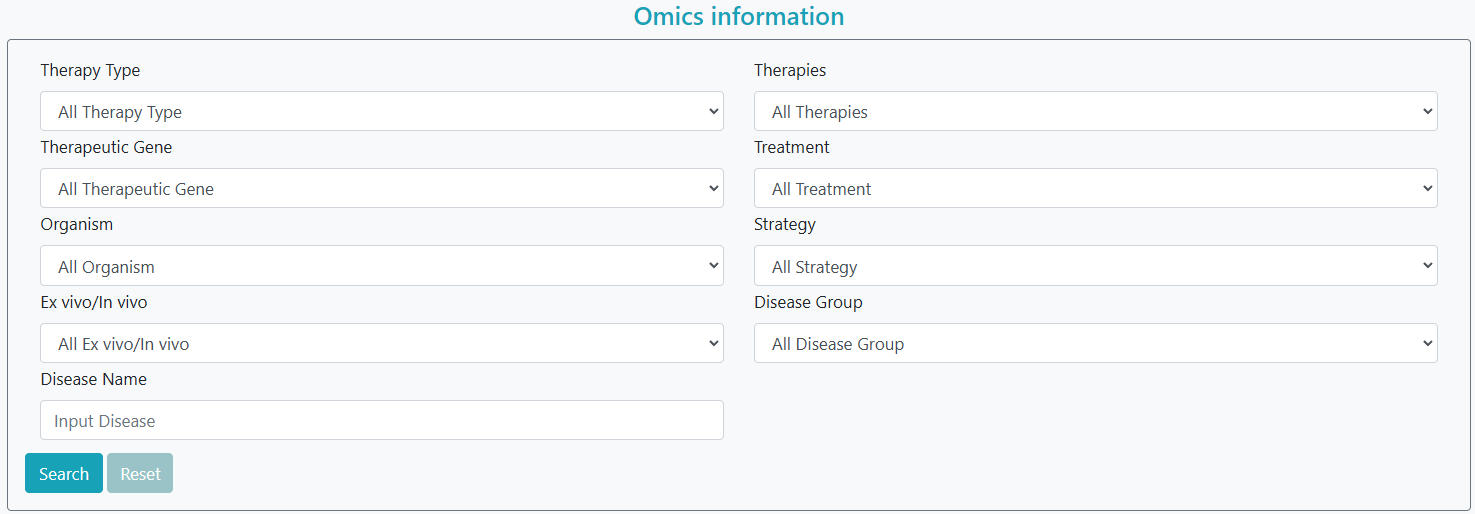Viewport: 1475px width, 514px height.
Task: Expand the All Disease Group dropdown
Action: [x=1096, y=343]
